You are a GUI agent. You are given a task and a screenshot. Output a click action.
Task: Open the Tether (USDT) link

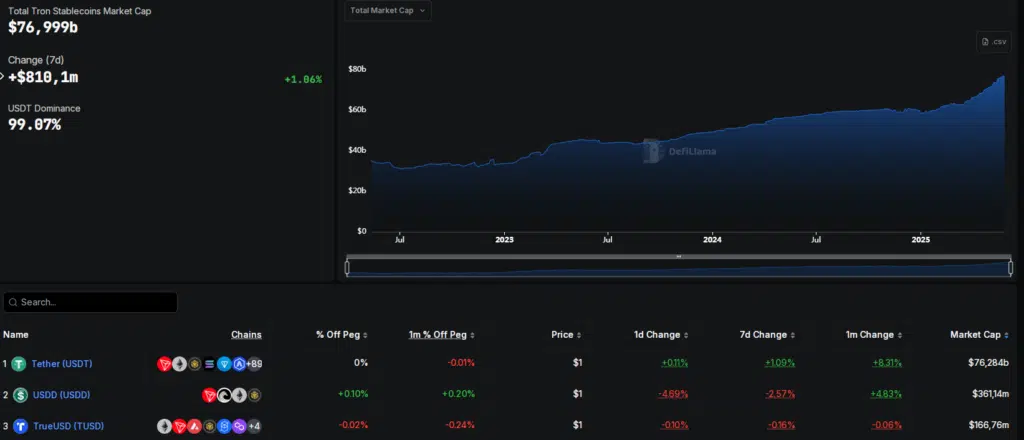pyautogui.click(x=61, y=364)
